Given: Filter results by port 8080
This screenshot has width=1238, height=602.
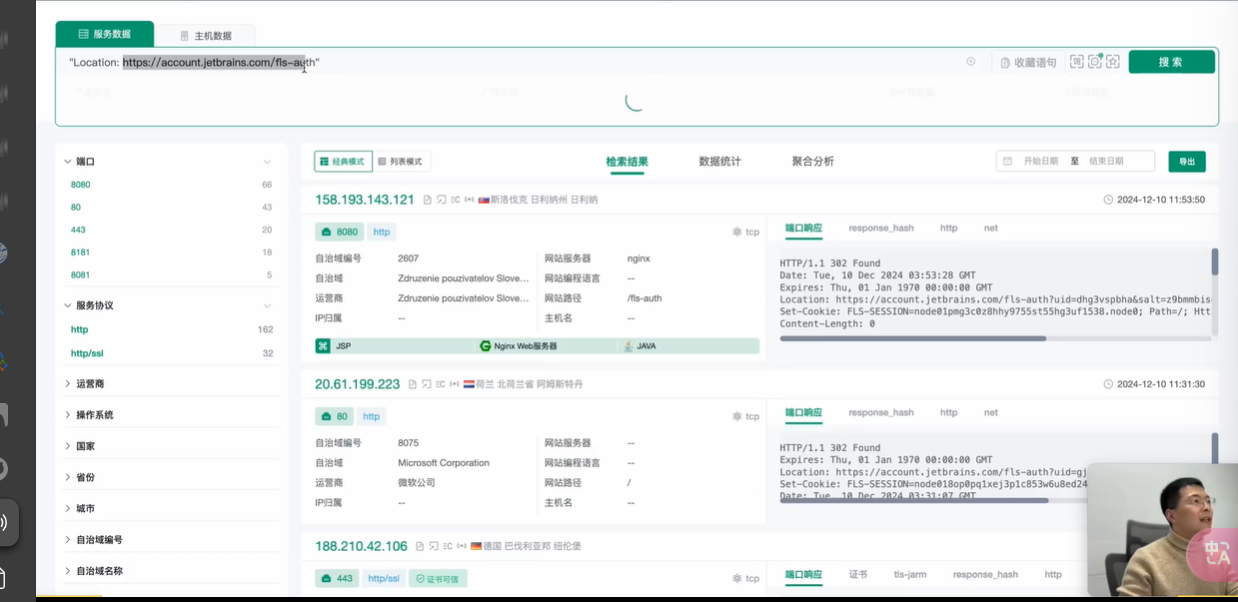Looking at the screenshot, I should point(81,185).
